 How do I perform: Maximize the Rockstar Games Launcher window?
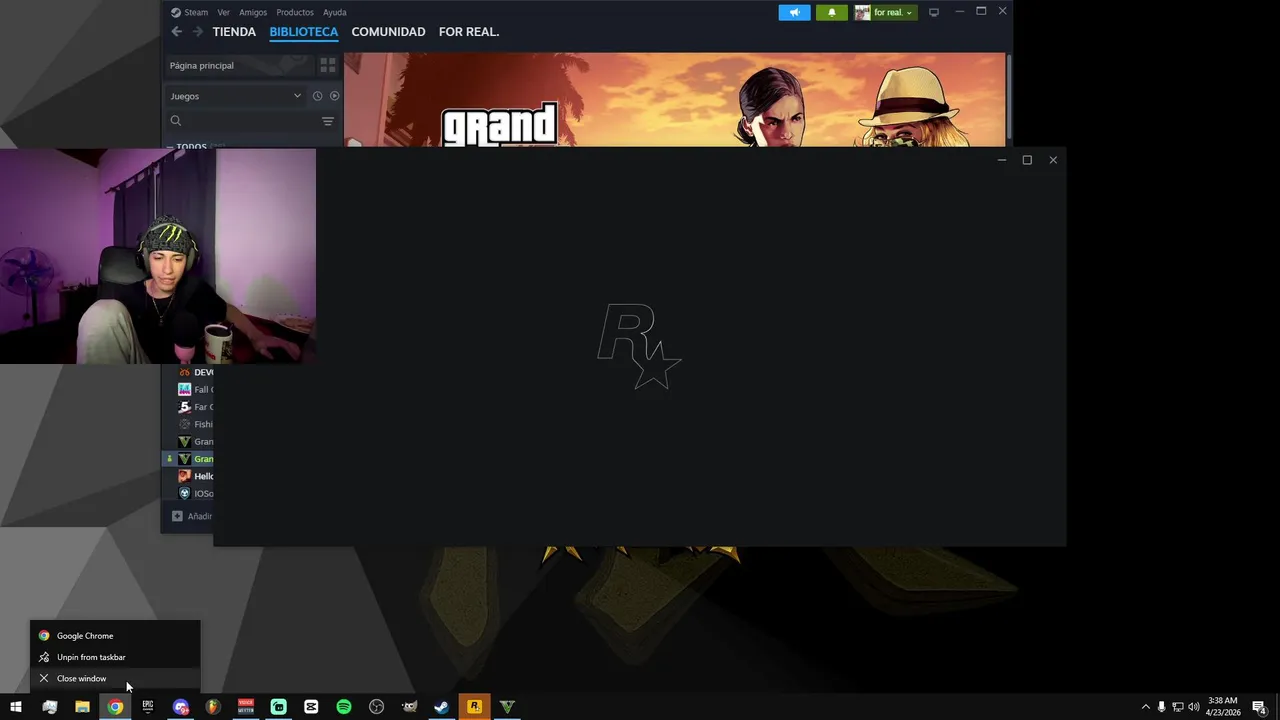pos(1027,160)
